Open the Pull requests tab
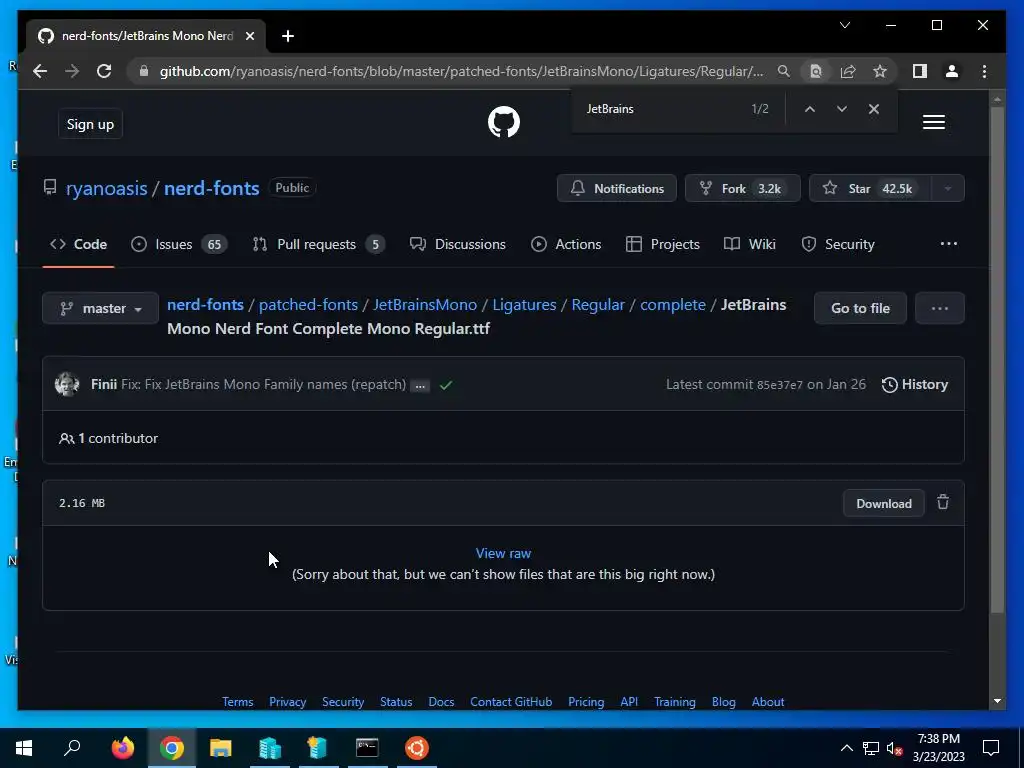 click(318, 244)
